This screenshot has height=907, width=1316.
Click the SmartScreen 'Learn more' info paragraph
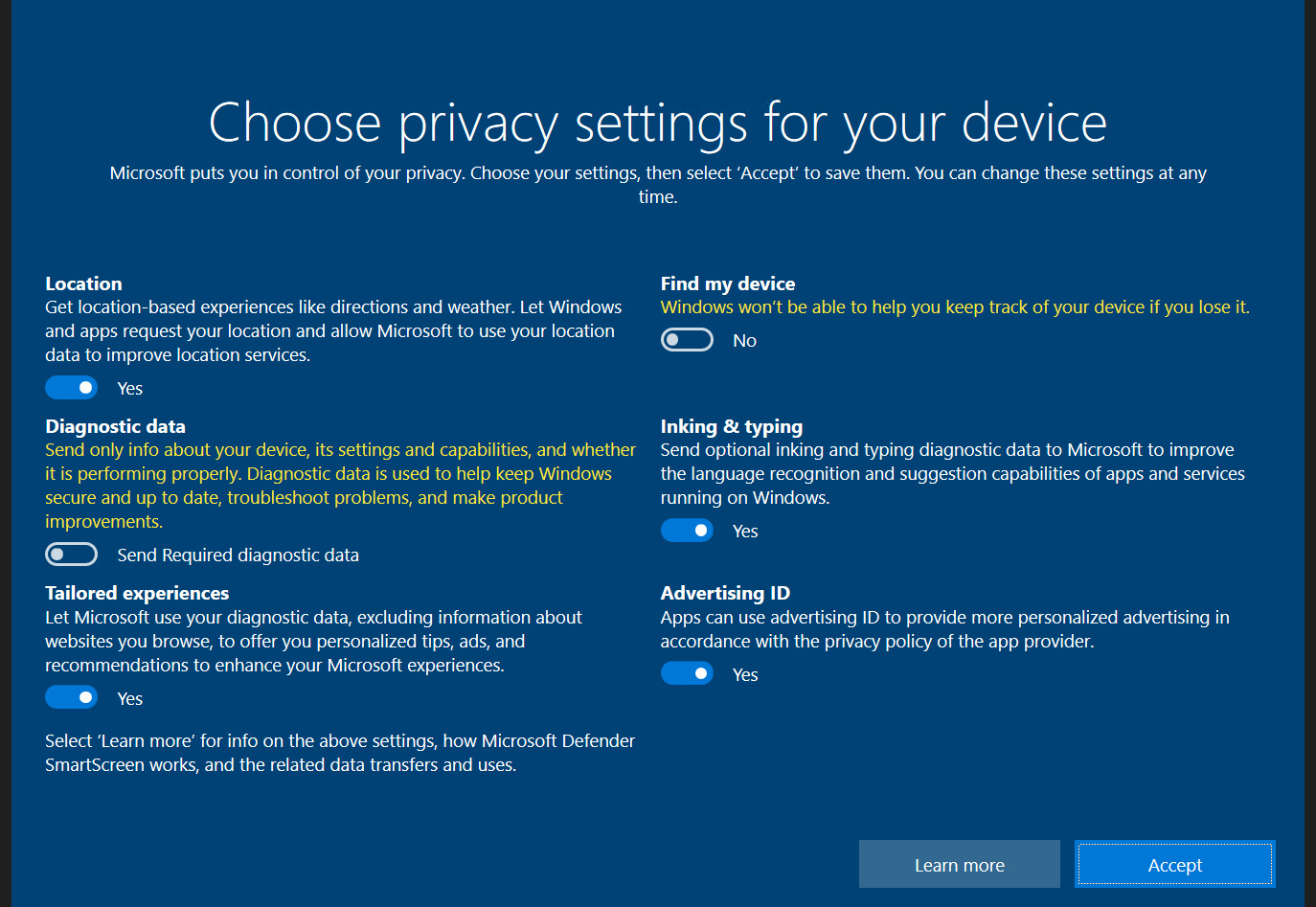(x=340, y=753)
